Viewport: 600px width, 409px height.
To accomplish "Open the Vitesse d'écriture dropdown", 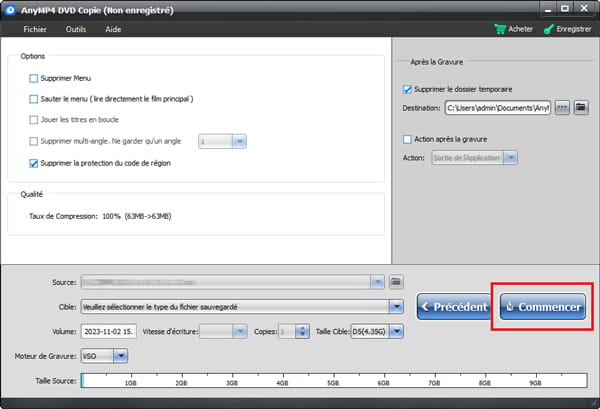I will [223, 331].
